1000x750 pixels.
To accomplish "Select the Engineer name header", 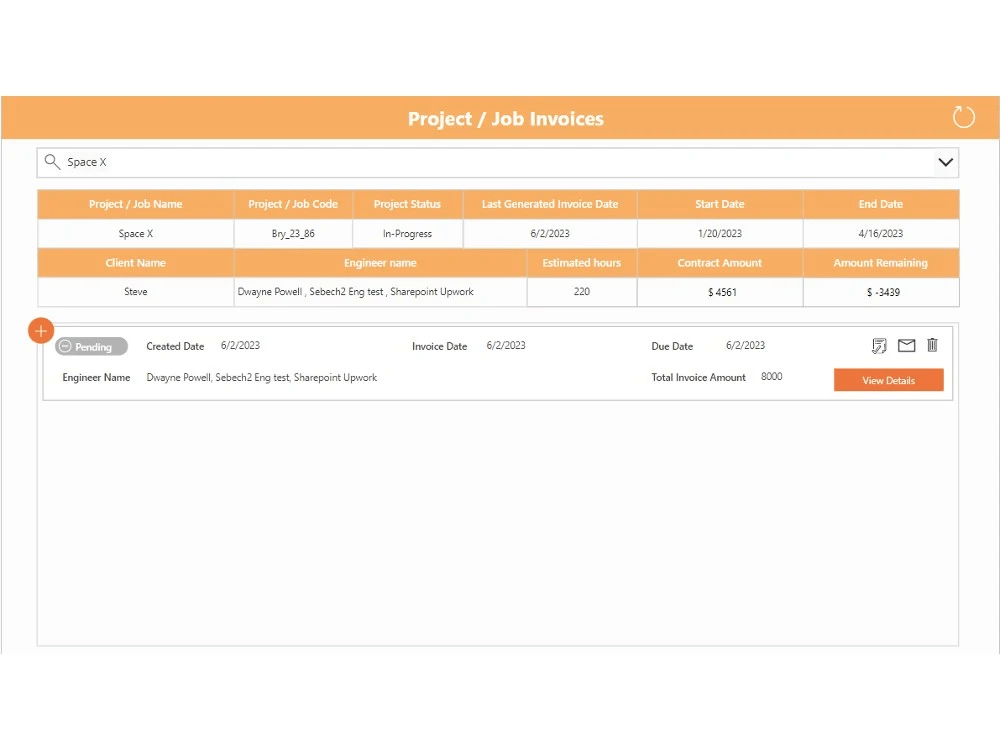I will (x=380, y=263).
